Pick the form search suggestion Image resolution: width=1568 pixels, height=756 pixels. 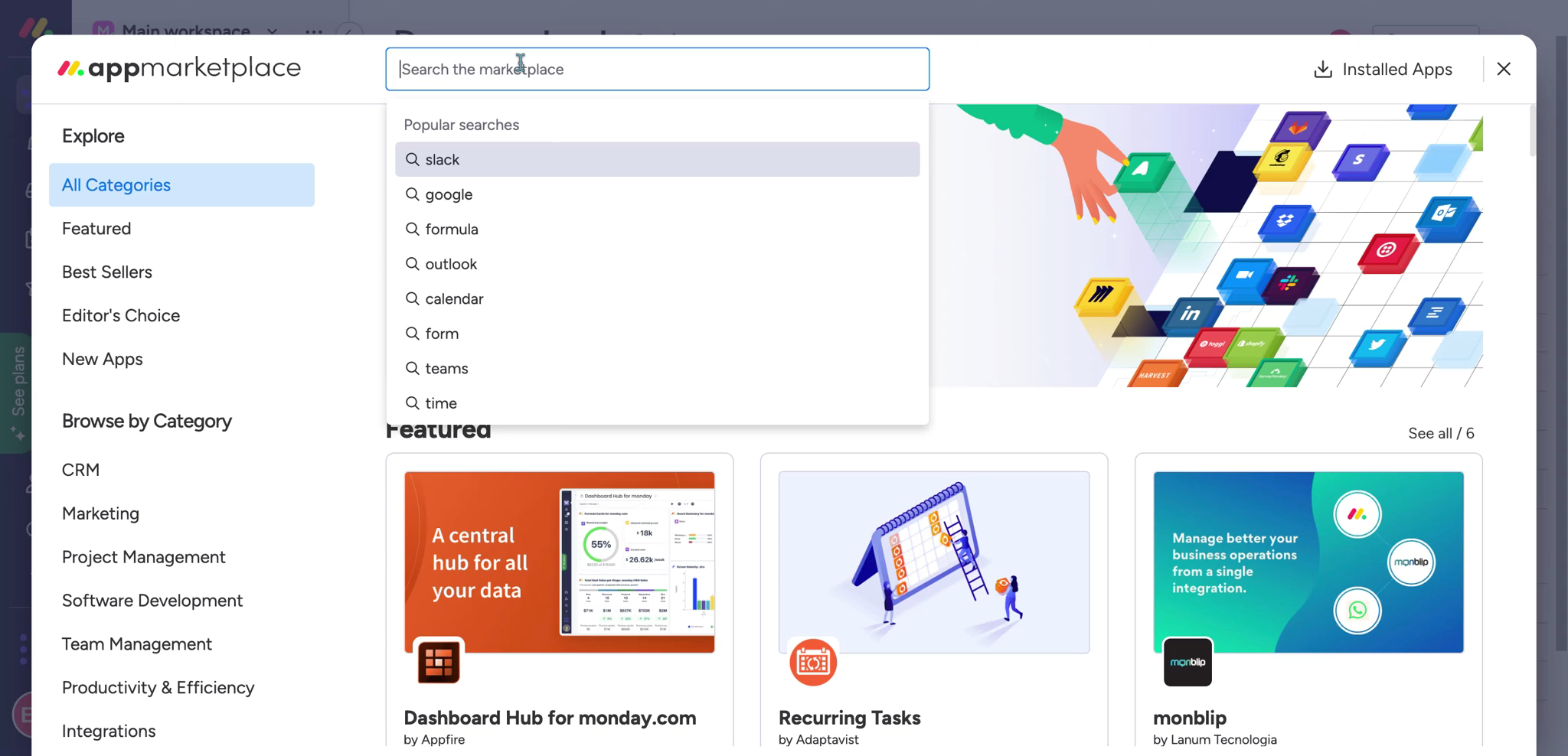point(657,334)
